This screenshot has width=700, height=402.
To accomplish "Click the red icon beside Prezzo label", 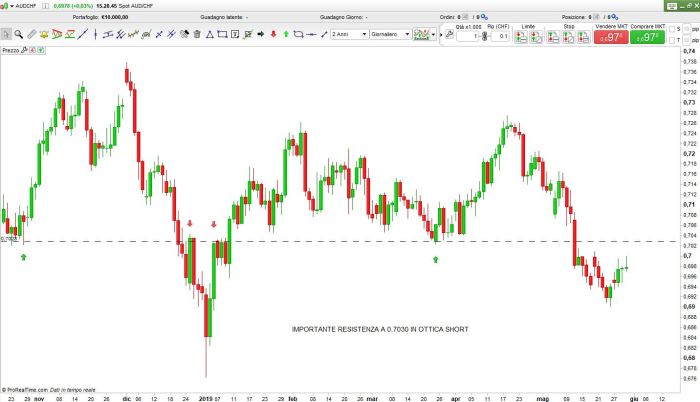I will pos(32,50).
